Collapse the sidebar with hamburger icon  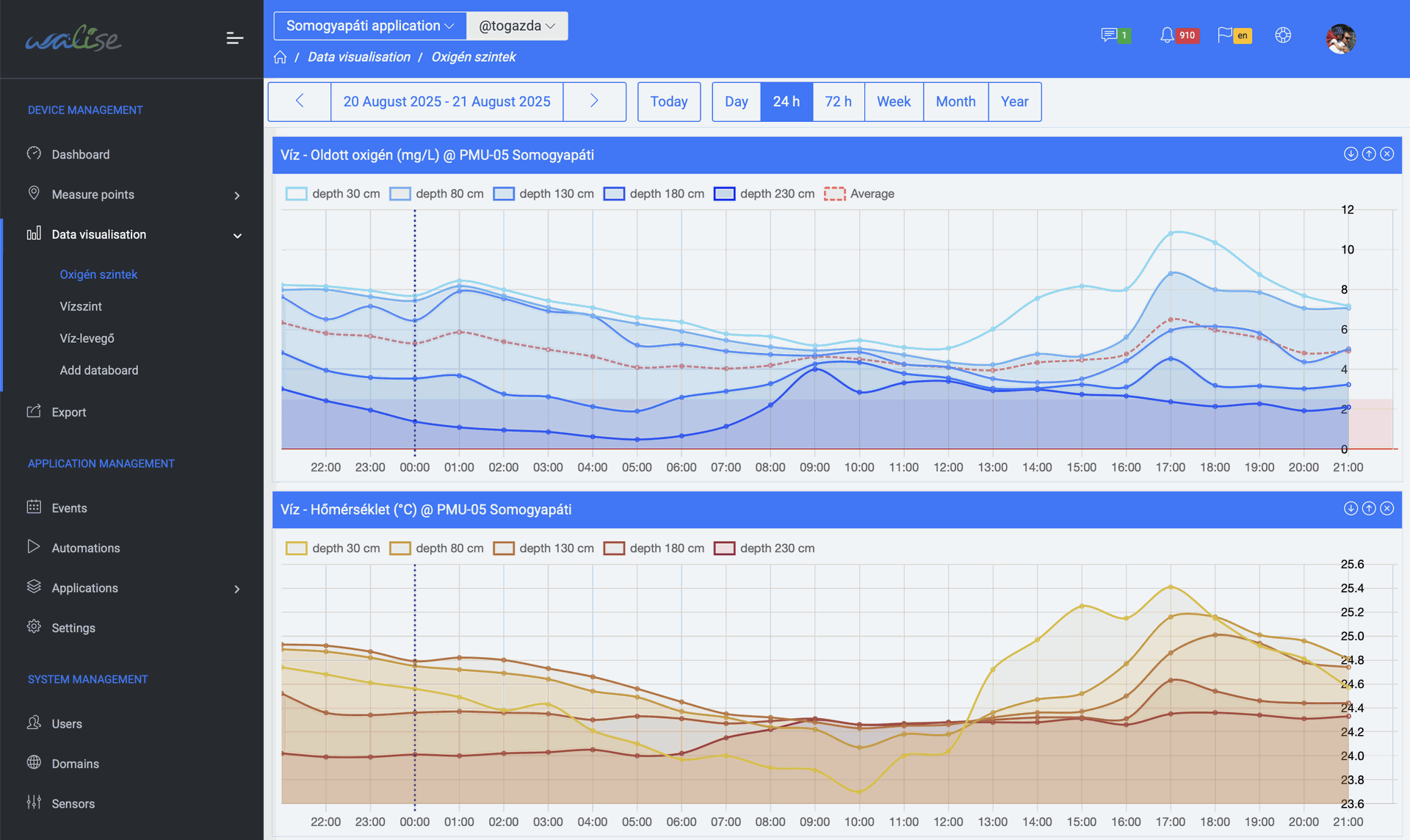(234, 38)
